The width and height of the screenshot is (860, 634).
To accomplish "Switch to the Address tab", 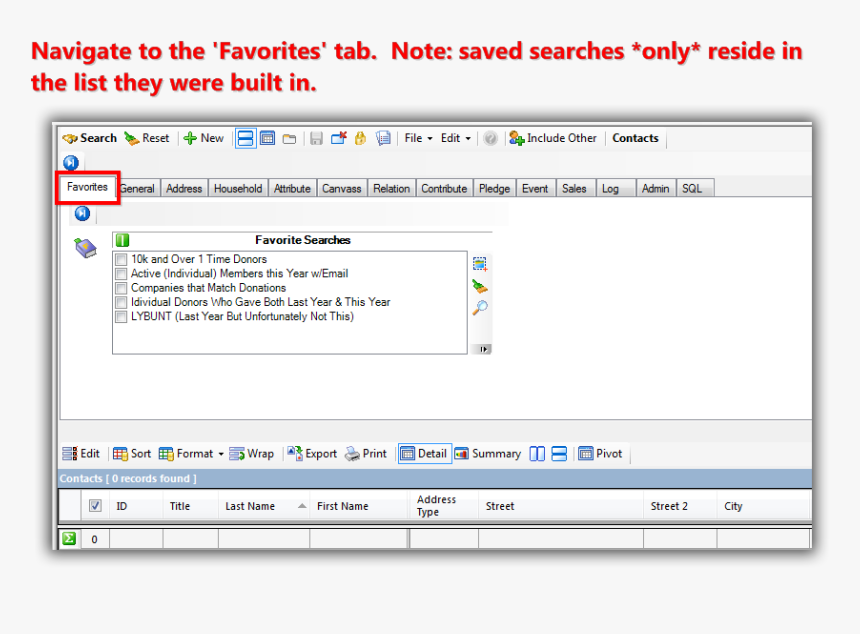I will tap(184, 189).
